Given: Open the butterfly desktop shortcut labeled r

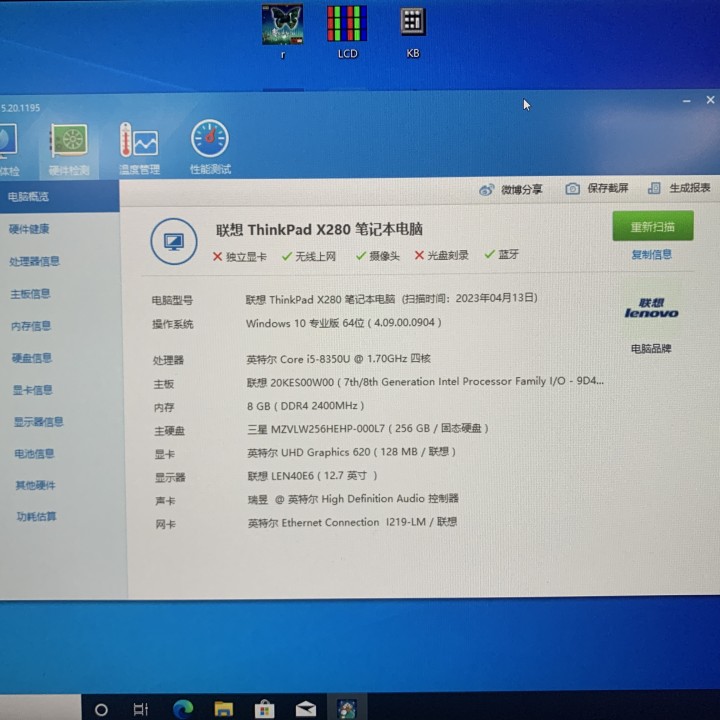Looking at the screenshot, I should tap(282, 32).
